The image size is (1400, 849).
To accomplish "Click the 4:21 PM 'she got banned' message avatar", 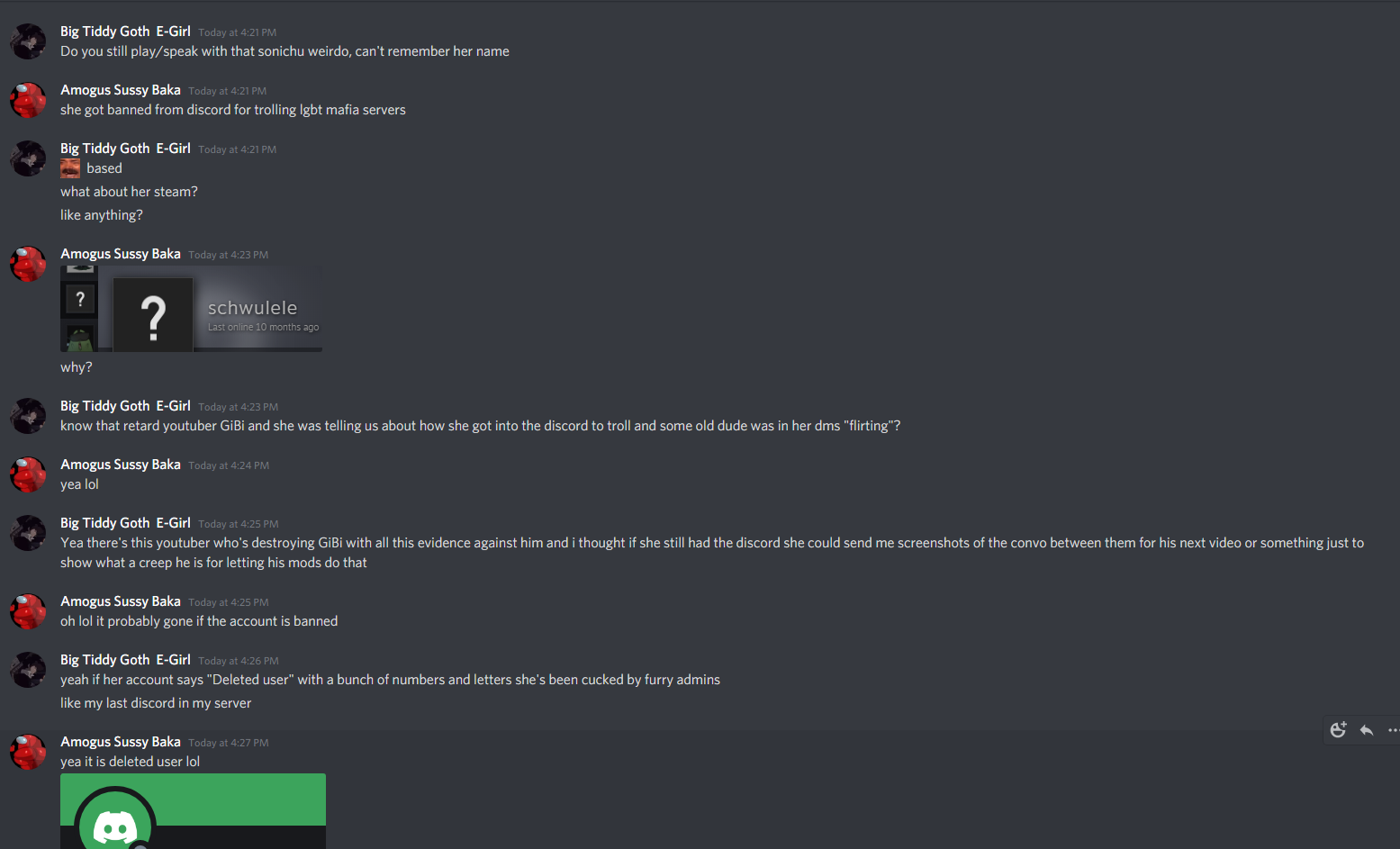I will [x=28, y=100].
